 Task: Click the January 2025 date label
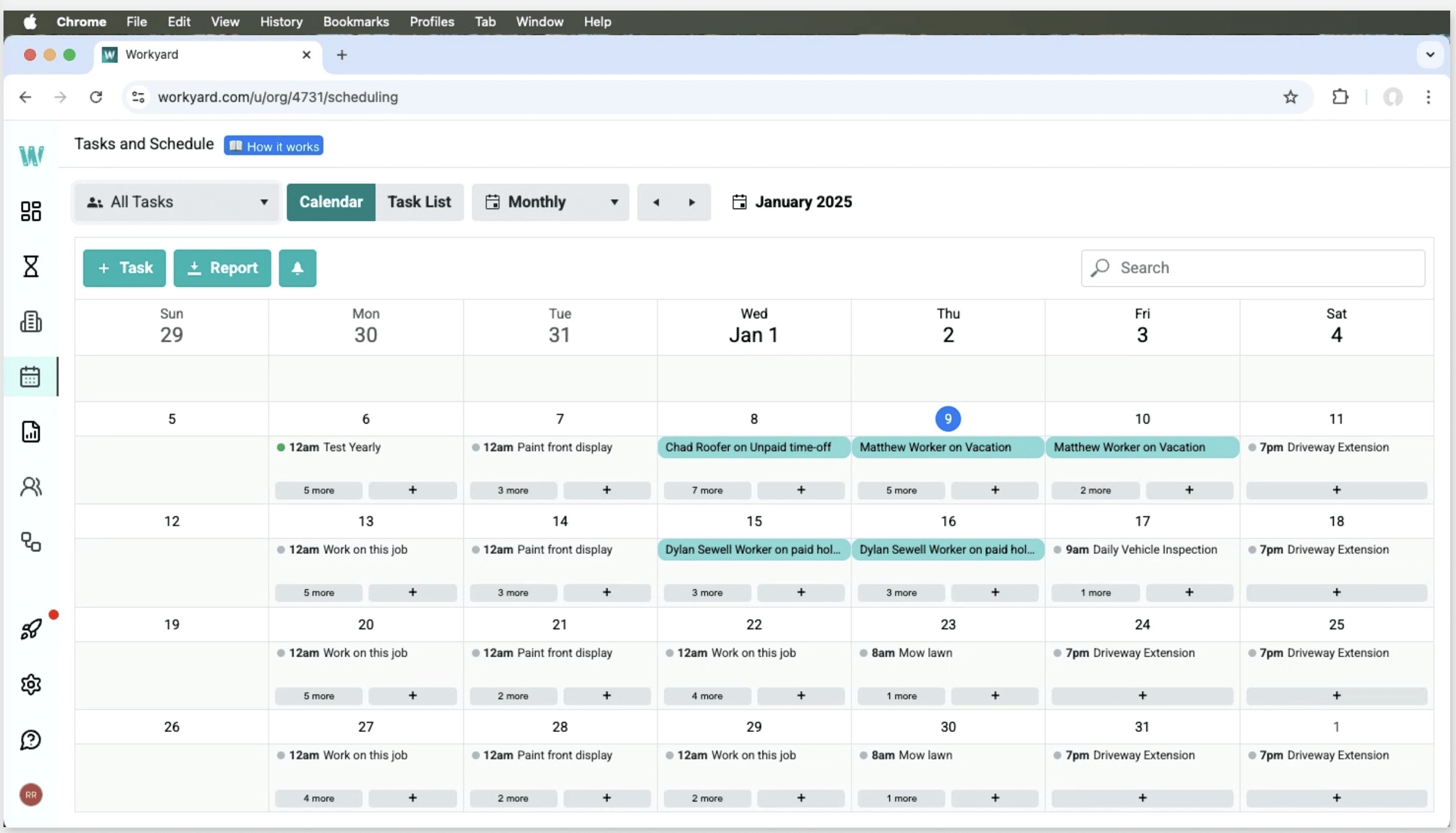tap(803, 202)
